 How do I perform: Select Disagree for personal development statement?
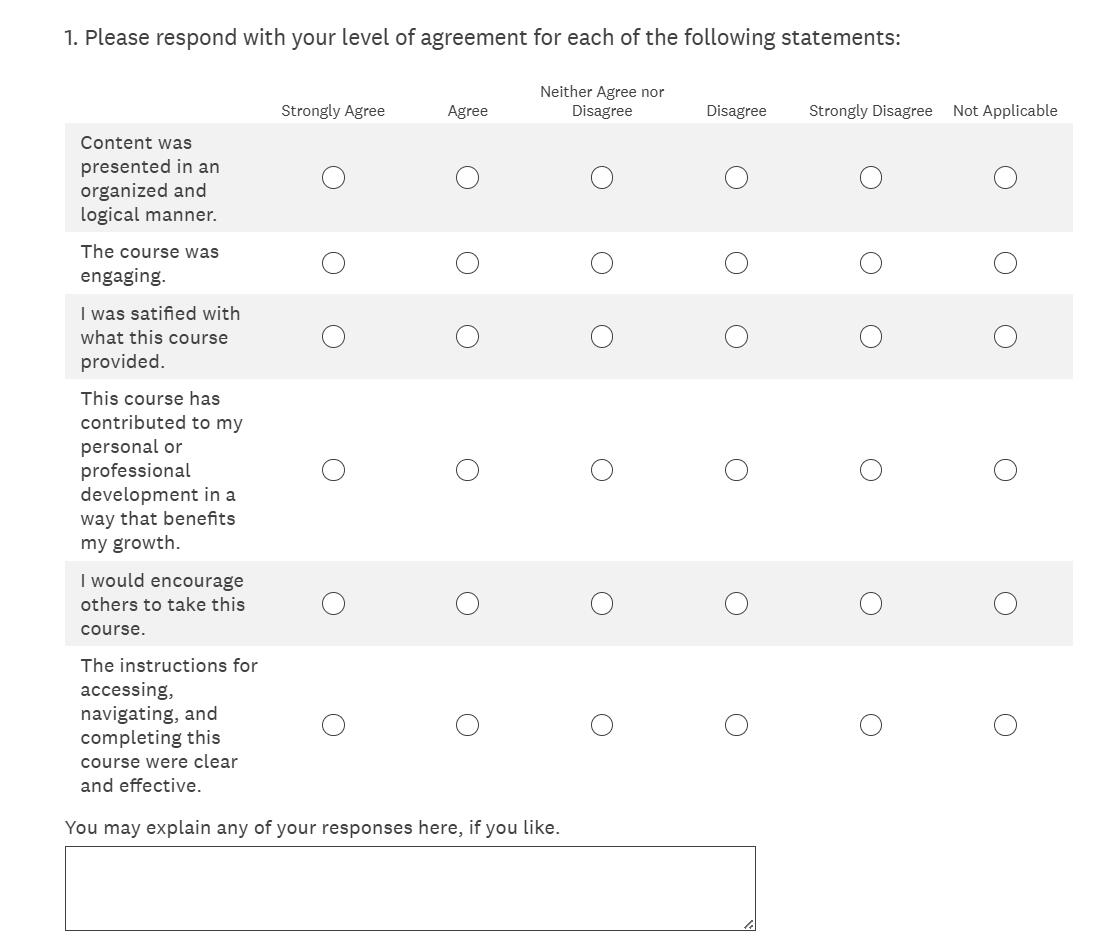click(736, 470)
